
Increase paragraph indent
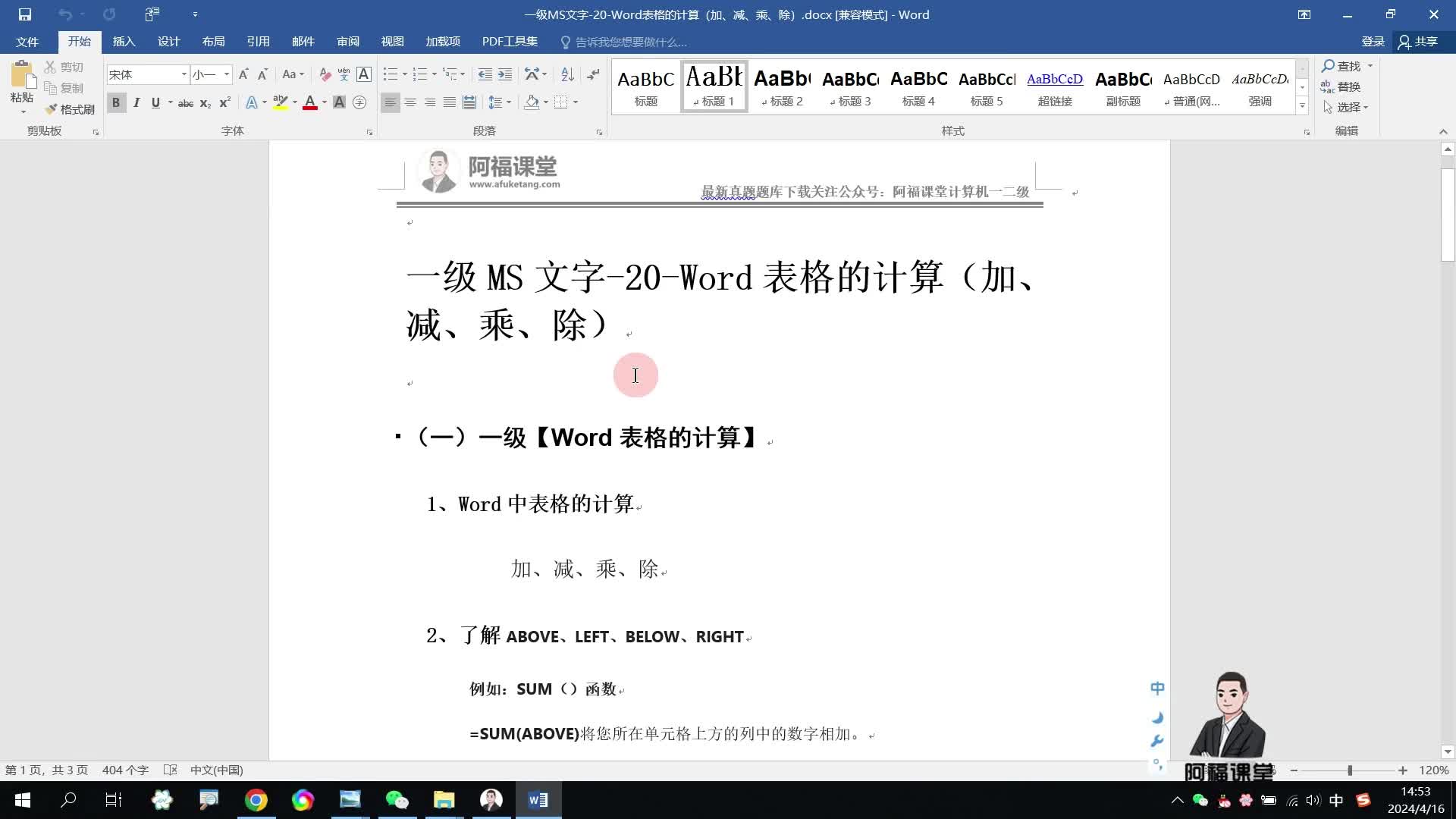pos(504,74)
